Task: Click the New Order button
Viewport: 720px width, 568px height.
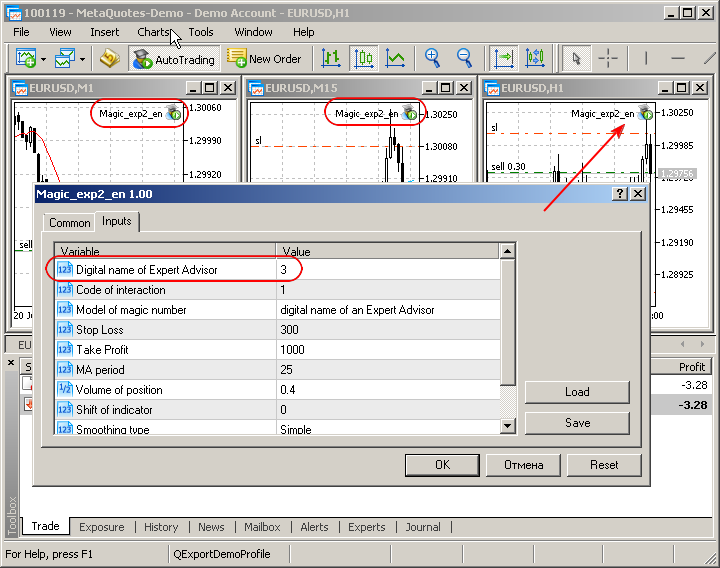Action: click(x=264, y=59)
